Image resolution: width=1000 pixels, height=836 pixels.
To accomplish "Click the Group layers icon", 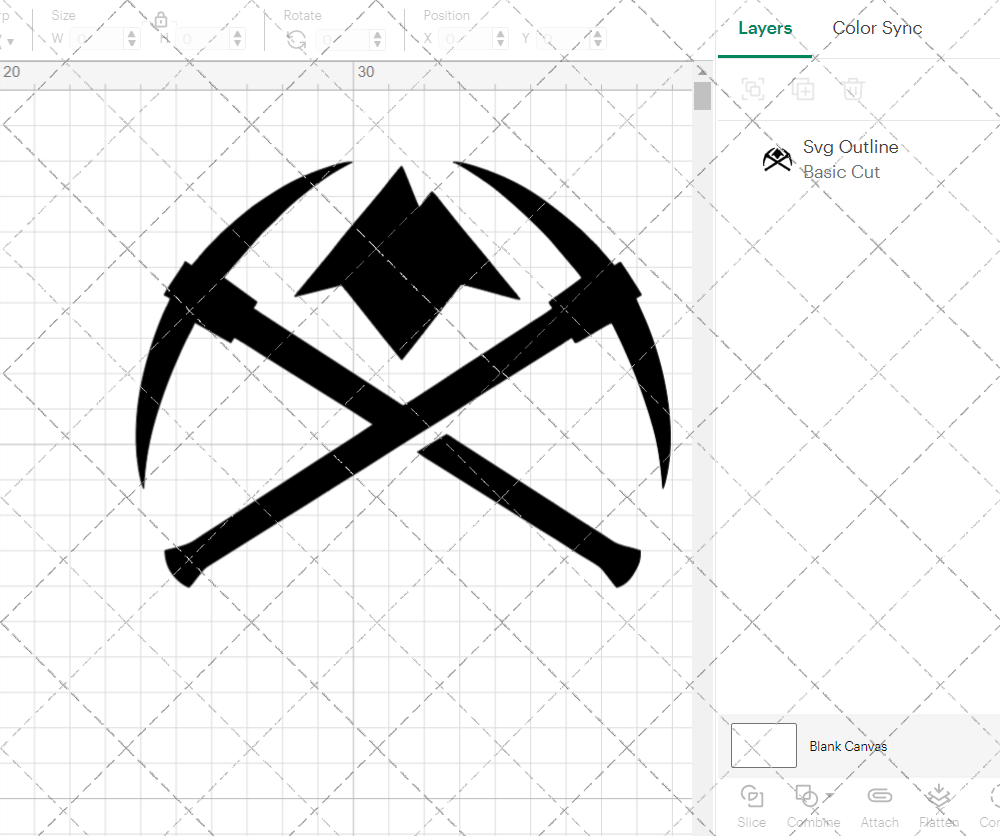I will pyautogui.click(x=753, y=90).
